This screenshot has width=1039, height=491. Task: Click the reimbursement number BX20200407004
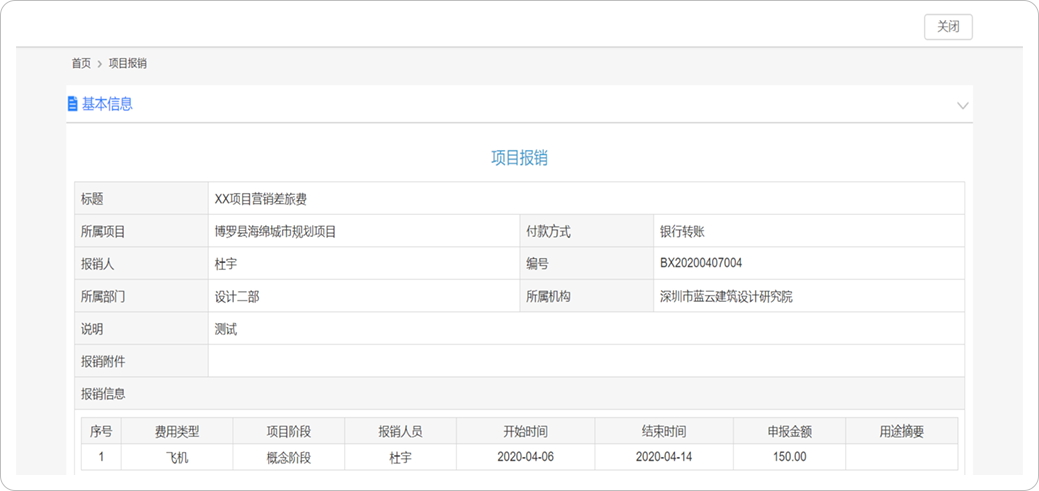tap(700, 264)
